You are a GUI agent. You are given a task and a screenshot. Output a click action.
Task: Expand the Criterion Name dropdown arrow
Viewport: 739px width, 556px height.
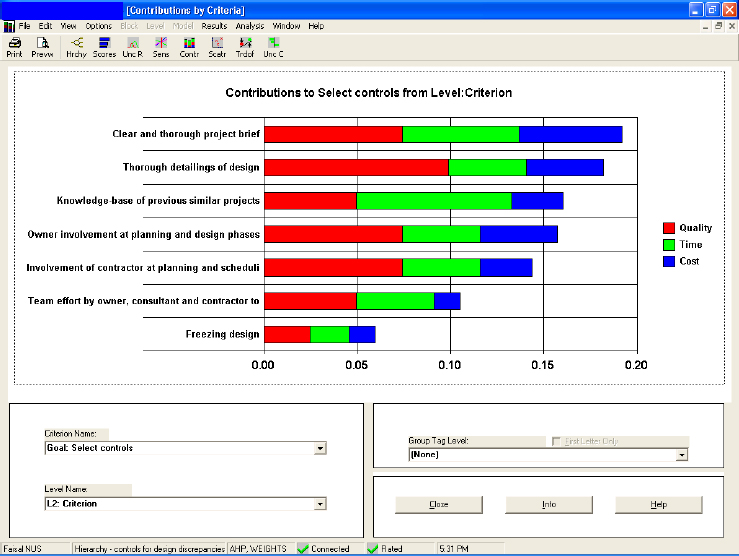click(320, 448)
